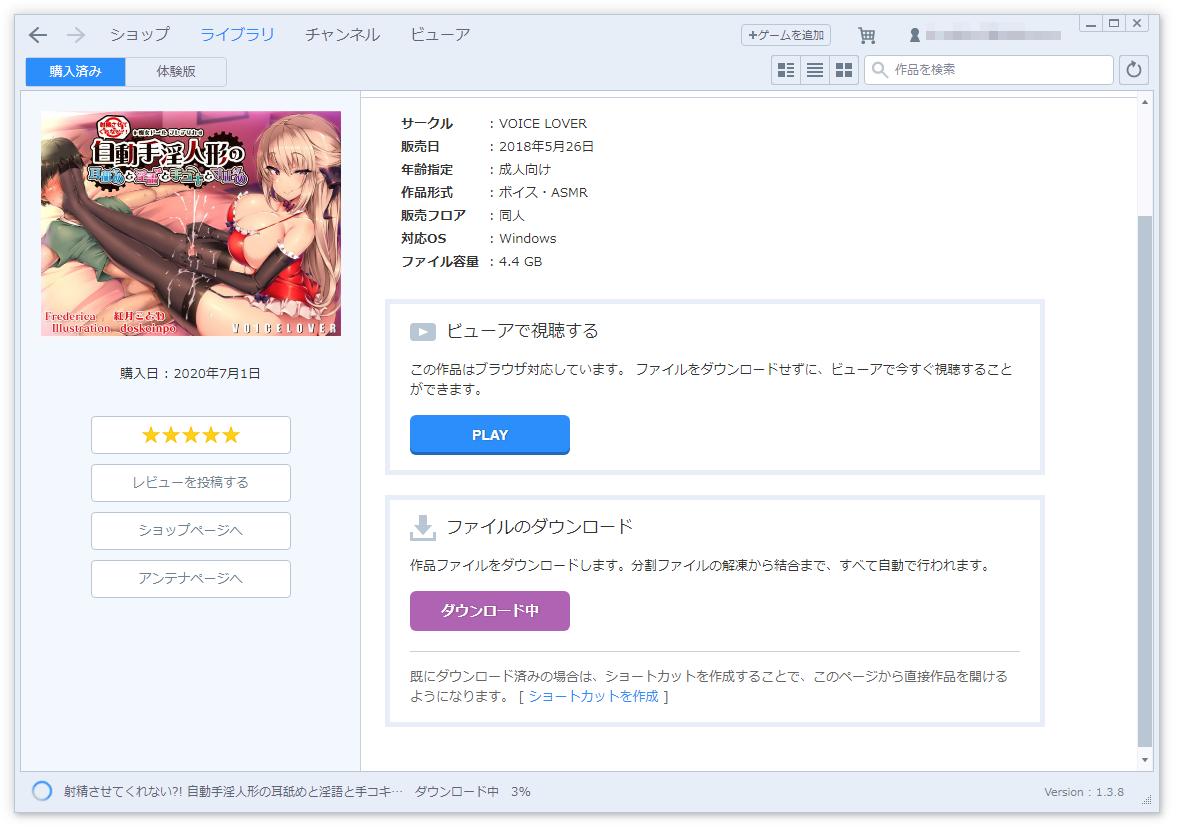Open ショップページへ button
Screen dimensions: 1178x831
[191, 531]
